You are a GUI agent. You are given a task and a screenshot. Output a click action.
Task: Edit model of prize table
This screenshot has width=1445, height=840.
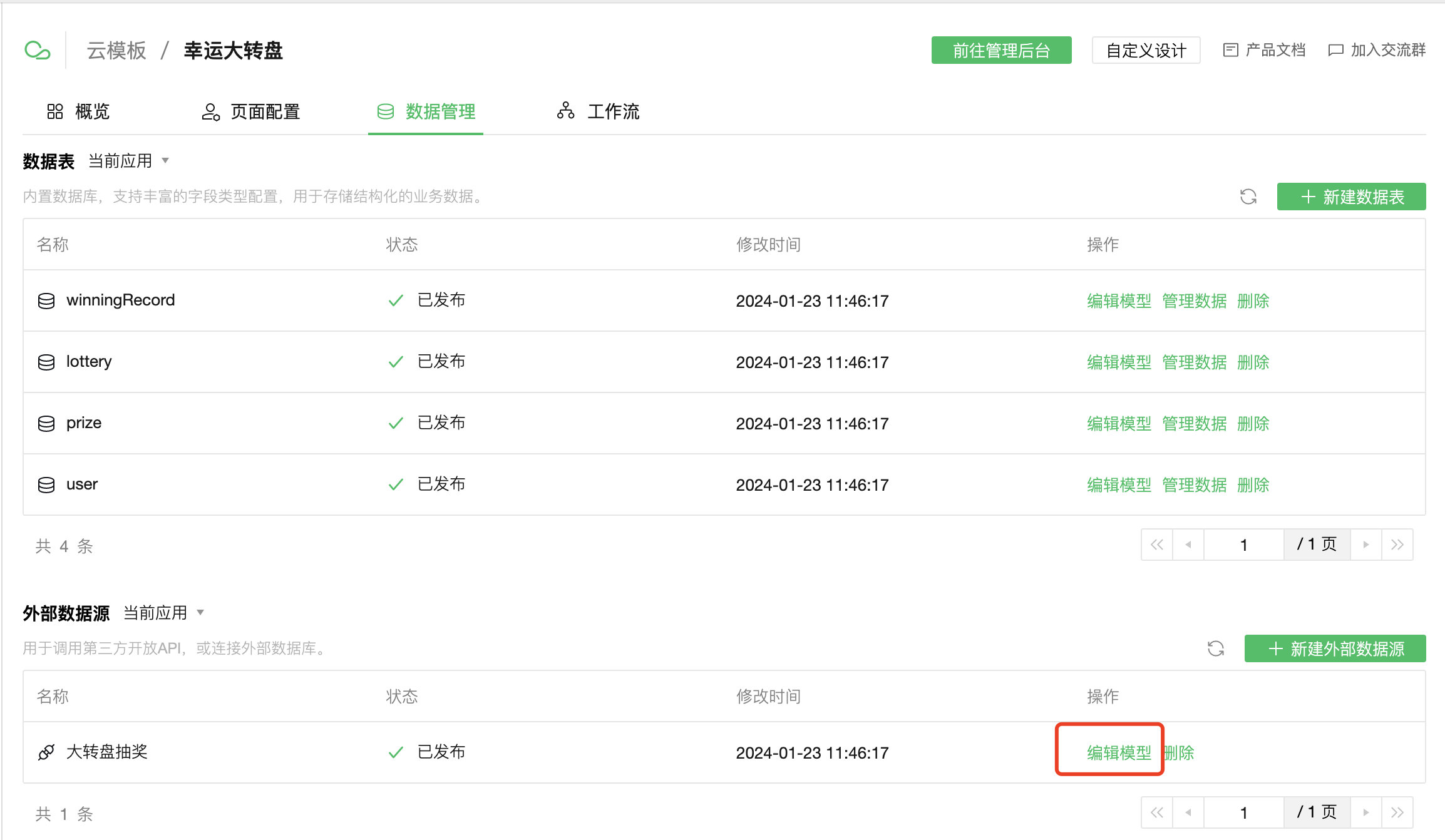click(1119, 424)
